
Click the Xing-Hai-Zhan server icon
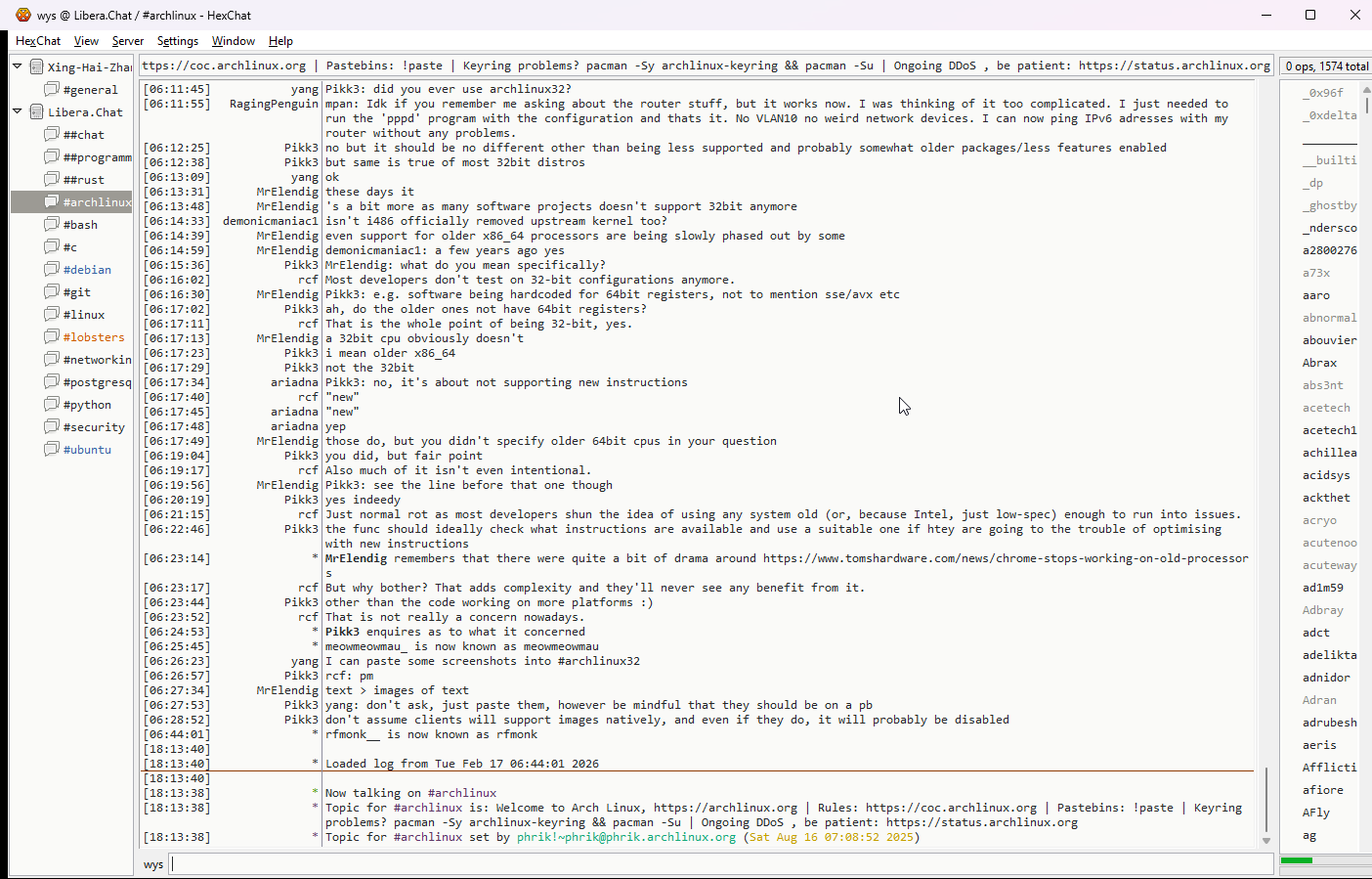37,66
